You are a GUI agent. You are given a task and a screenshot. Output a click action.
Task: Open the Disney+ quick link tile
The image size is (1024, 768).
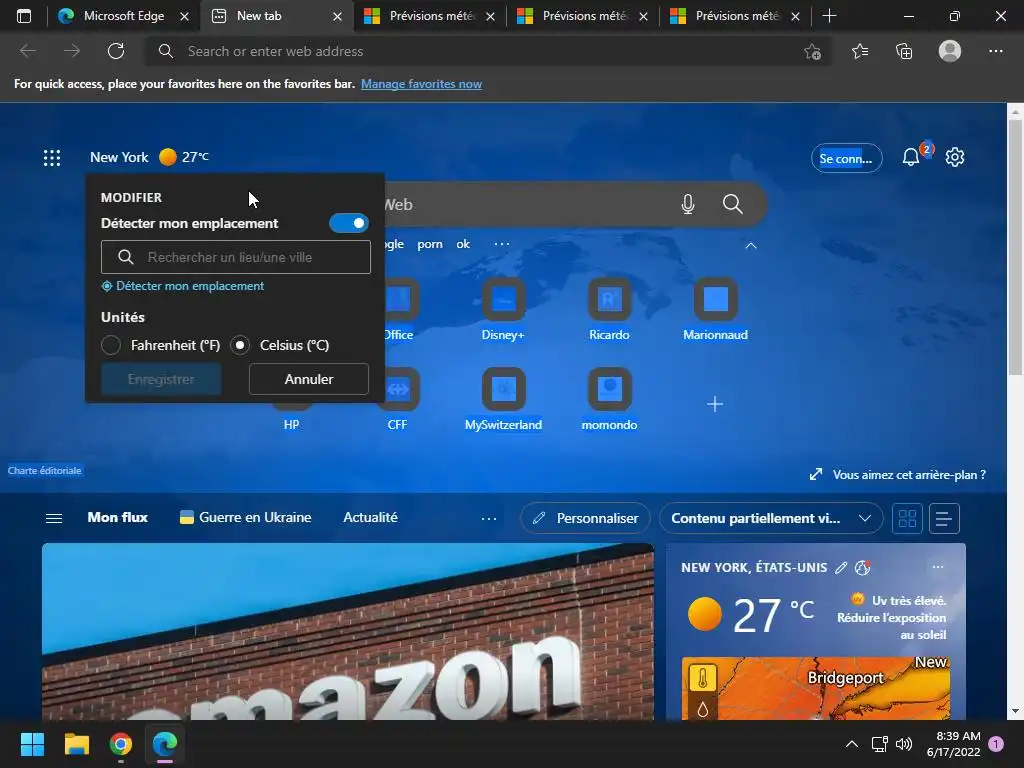click(x=503, y=310)
